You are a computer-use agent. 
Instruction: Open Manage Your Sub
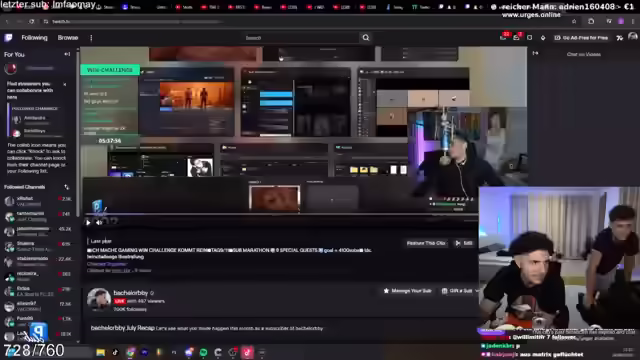tap(407, 291)
